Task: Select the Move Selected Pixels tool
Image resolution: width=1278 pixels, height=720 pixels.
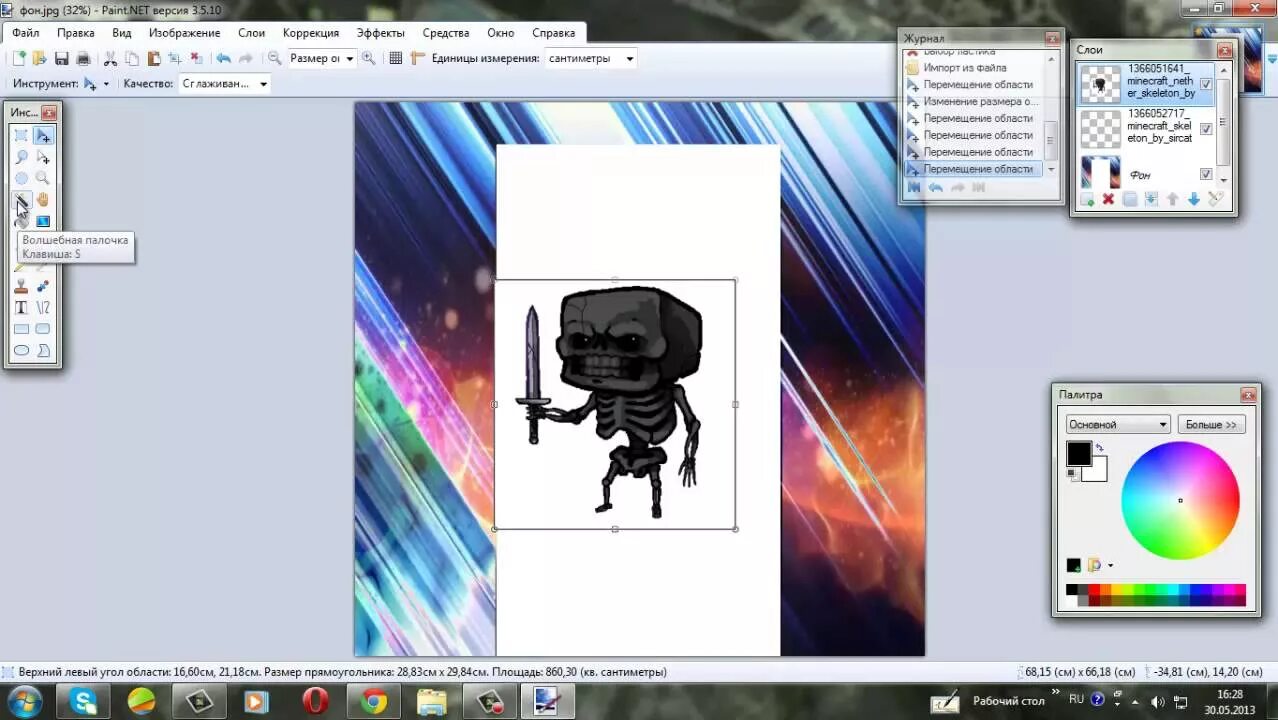Action: [x=43, y=135]
